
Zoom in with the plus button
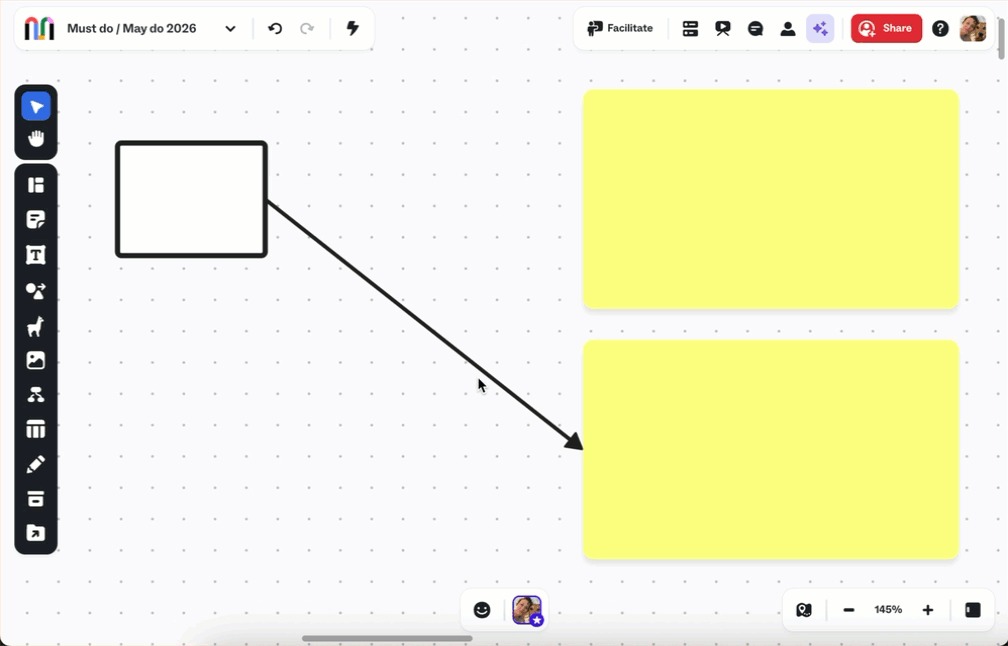pyautogui.click(x=928, y=610)
